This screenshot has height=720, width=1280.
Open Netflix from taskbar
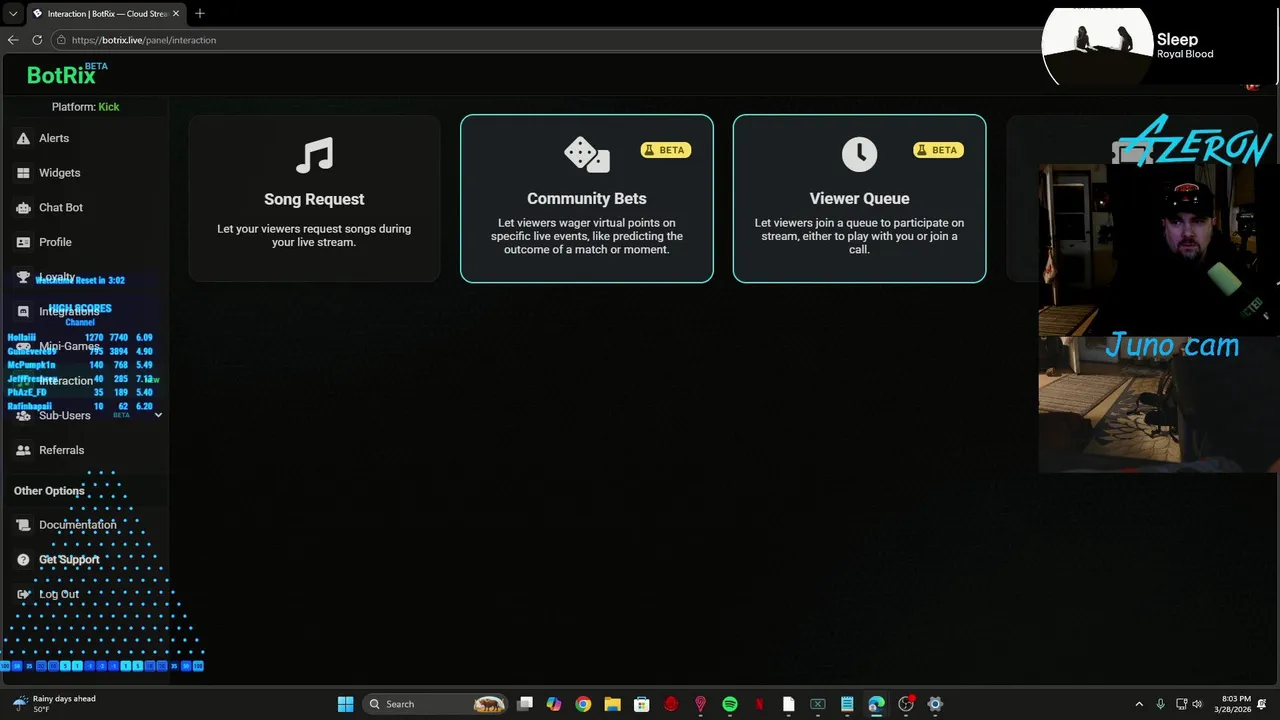(x=759, y=704)
